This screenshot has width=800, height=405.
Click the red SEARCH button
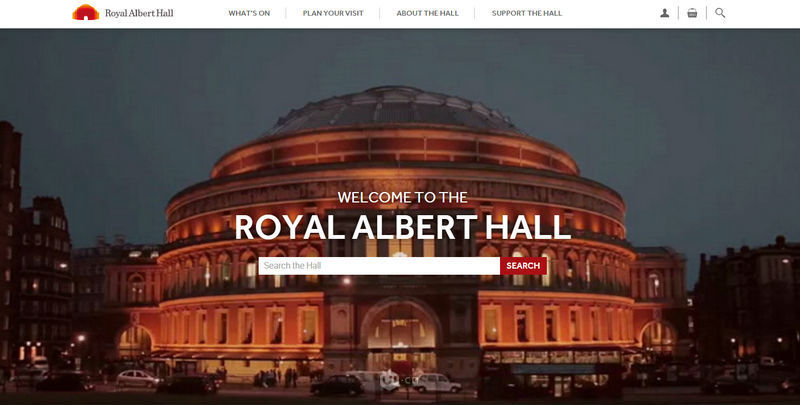(x=523, y=266)
